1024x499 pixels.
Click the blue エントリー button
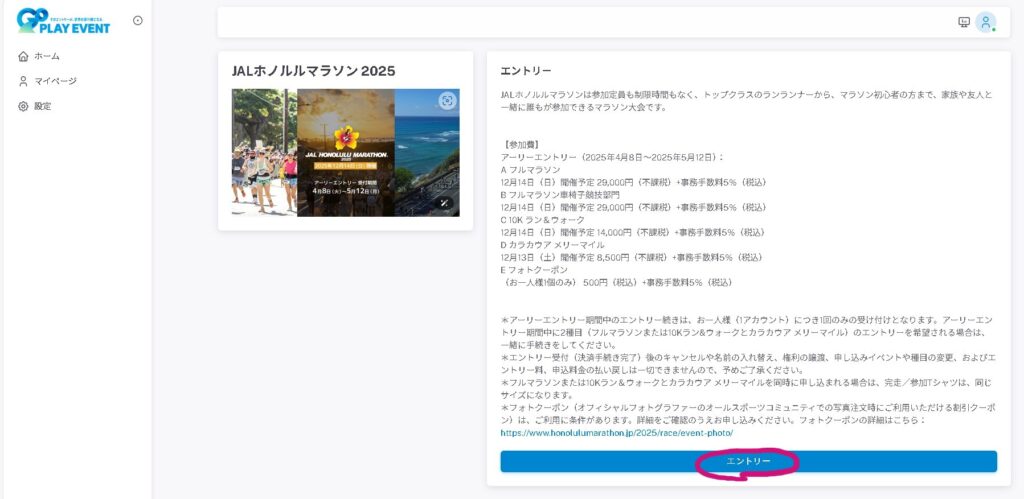click(748, 461)
